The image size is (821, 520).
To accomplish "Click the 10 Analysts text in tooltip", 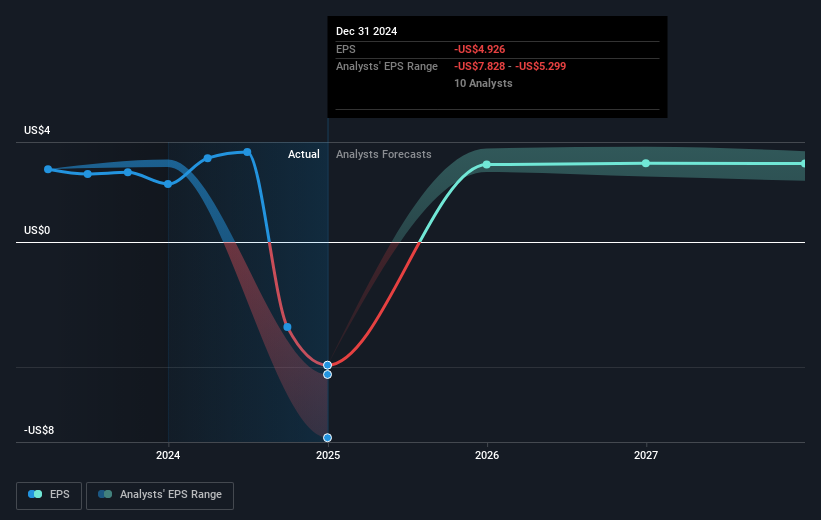I will [x=483, y=83].
